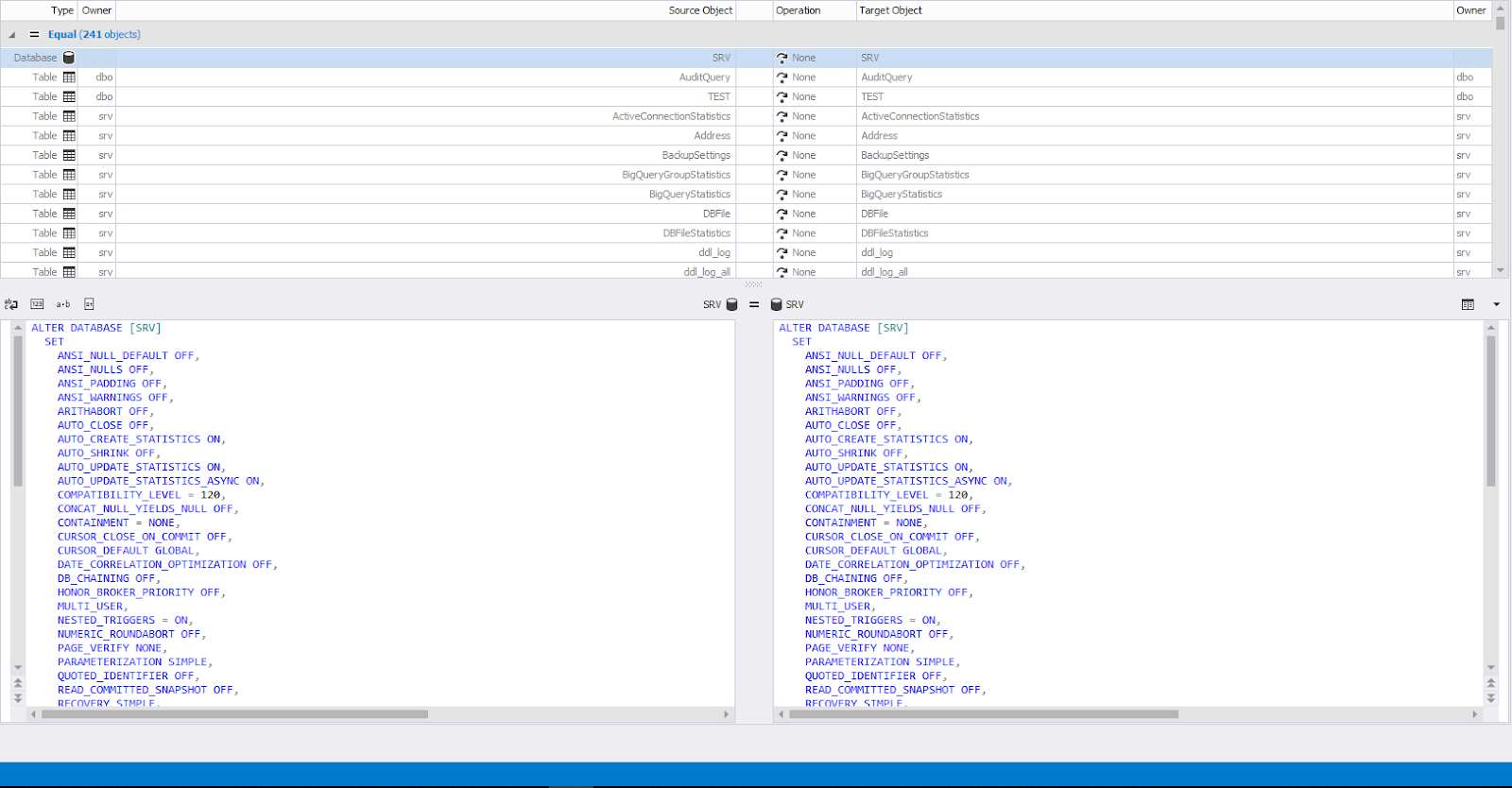Click the table icon for DBFile row
This screenshot has height=788, width=1512.
tap(69, 214)
